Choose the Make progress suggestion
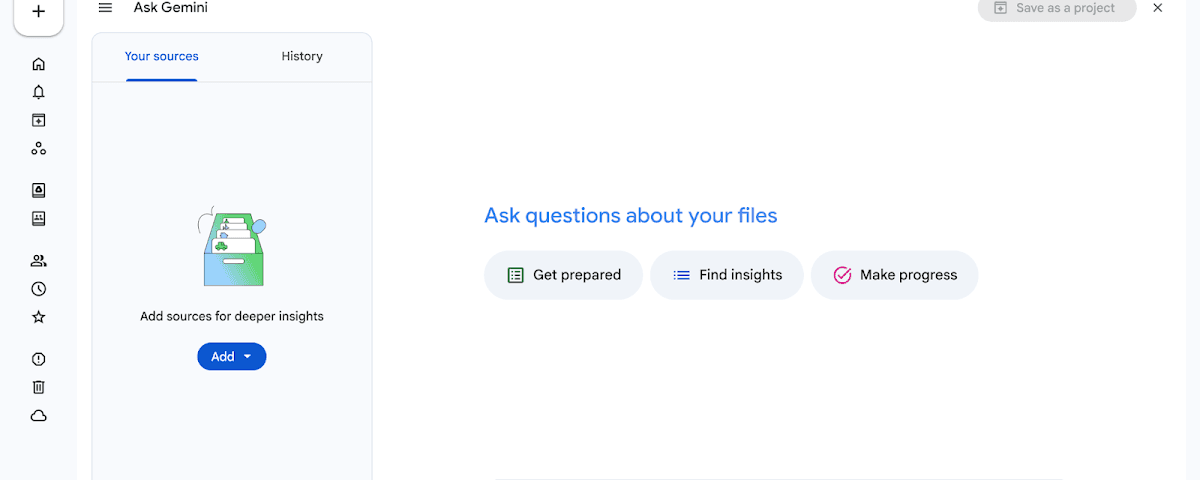 [894, 275]
